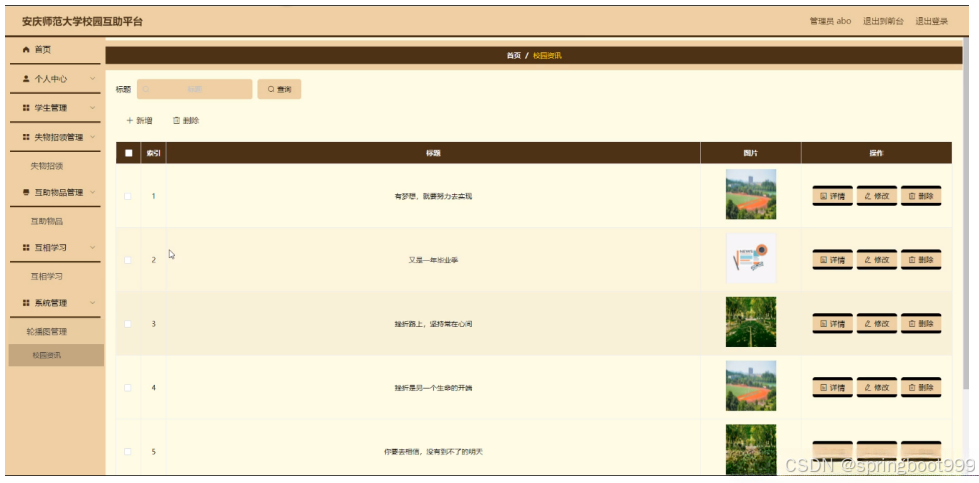Click 删除 for 有梦想，就要努力去实现
Image resolution: width=979 pixels, height=483 pixels.
[x=921, y=196]
